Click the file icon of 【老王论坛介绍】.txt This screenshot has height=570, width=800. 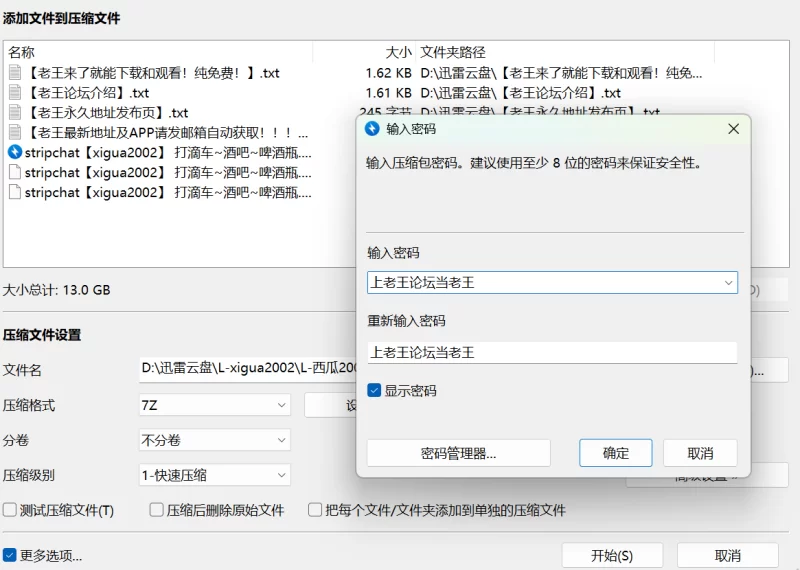click(x=15, y=92)
